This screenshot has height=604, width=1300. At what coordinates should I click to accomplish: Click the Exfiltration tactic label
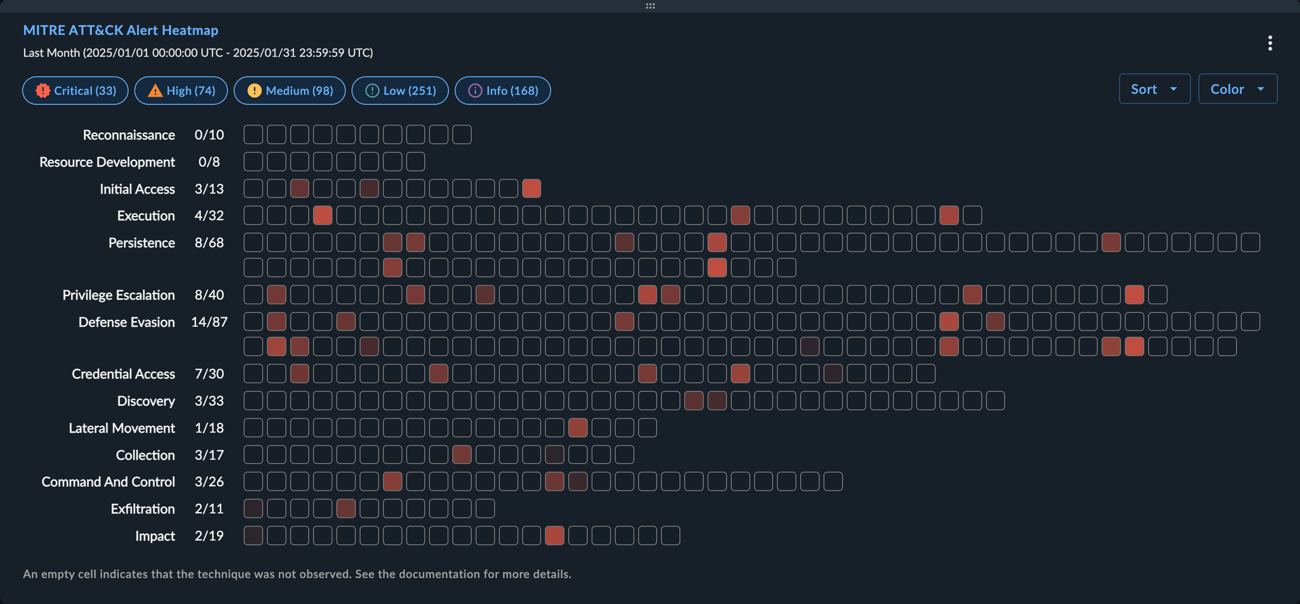143,509
